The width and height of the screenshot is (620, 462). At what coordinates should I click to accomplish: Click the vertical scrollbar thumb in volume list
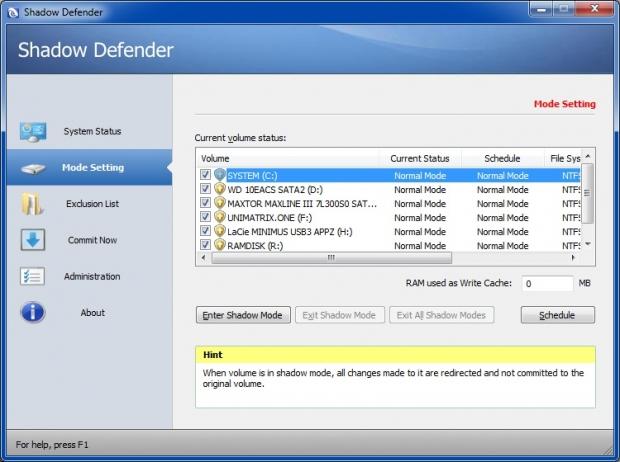pos(588,193)
